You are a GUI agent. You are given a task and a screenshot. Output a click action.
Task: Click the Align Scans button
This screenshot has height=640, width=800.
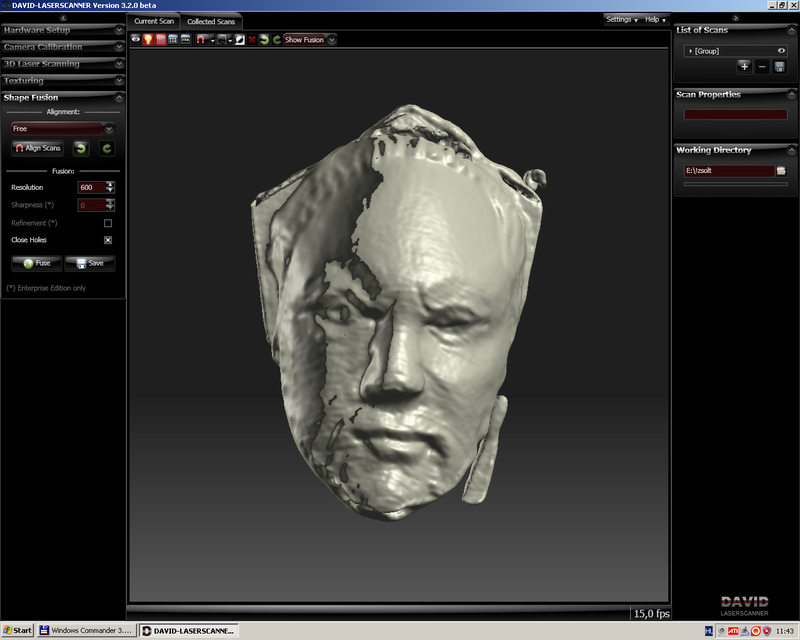pyautogui.click(x=38, y=148)
